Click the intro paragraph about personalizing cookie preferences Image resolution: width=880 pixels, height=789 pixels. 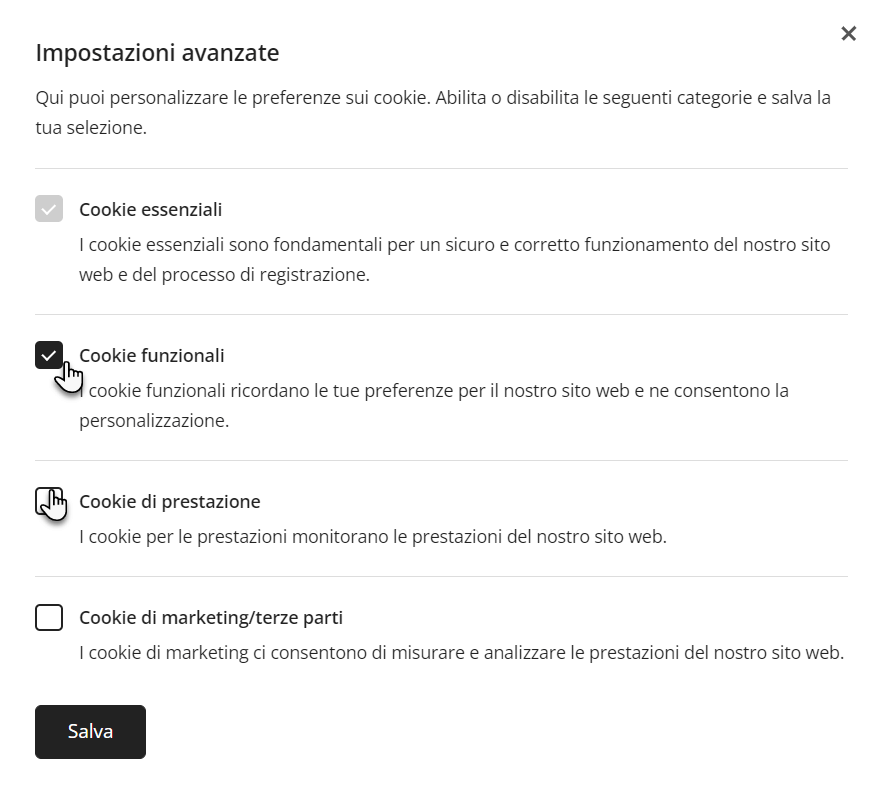click(433, 112)
